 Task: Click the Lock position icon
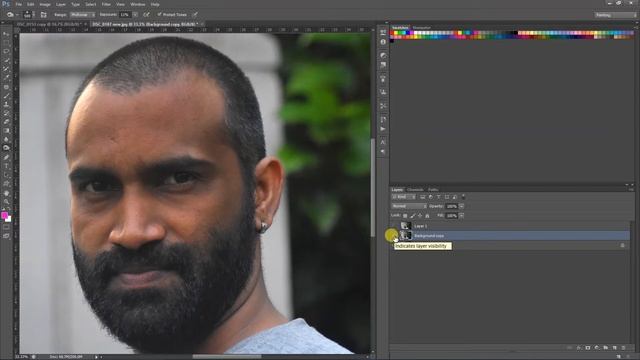[x=420, y=216]
